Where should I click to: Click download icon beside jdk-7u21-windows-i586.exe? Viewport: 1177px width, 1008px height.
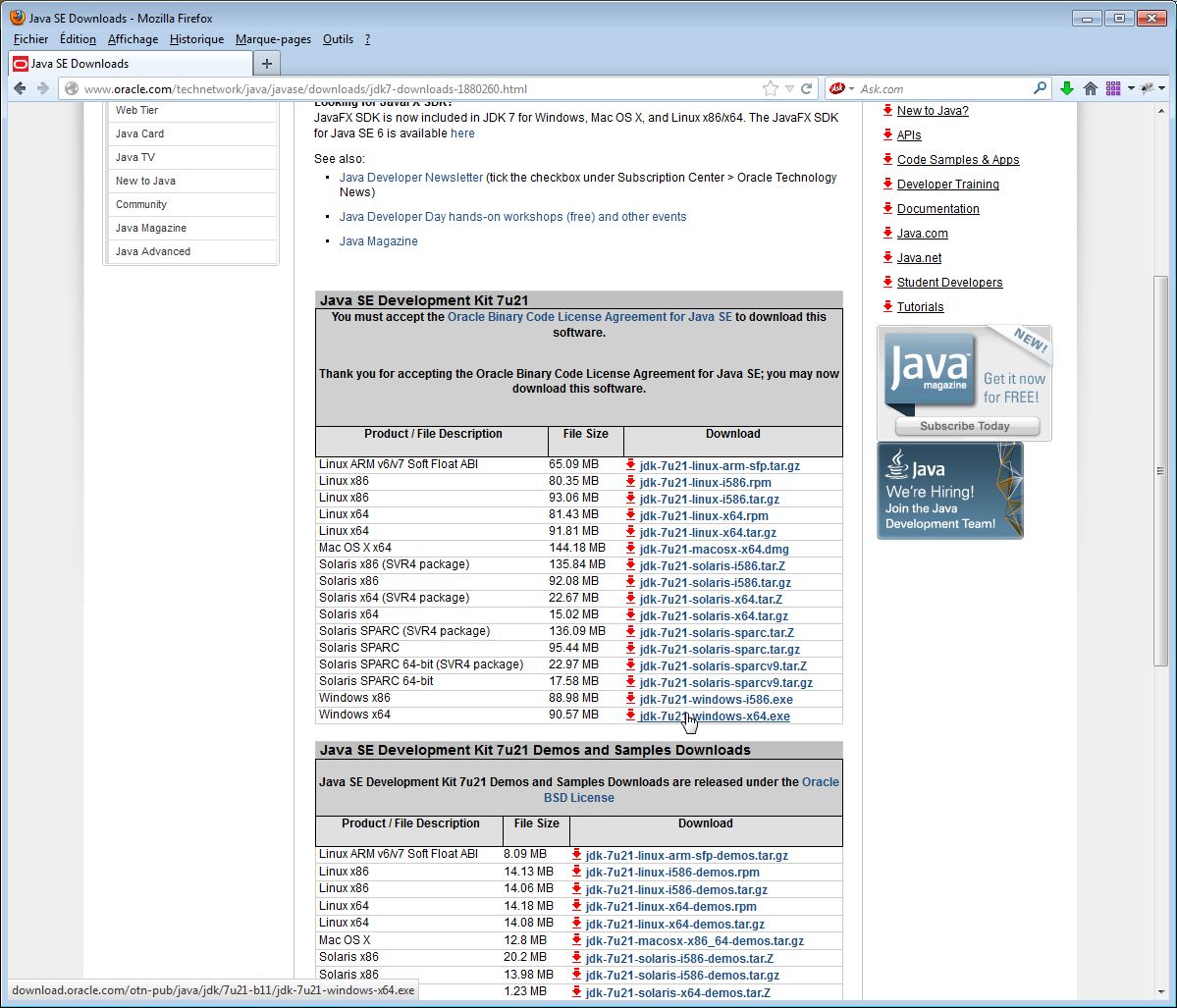point(630,699)
